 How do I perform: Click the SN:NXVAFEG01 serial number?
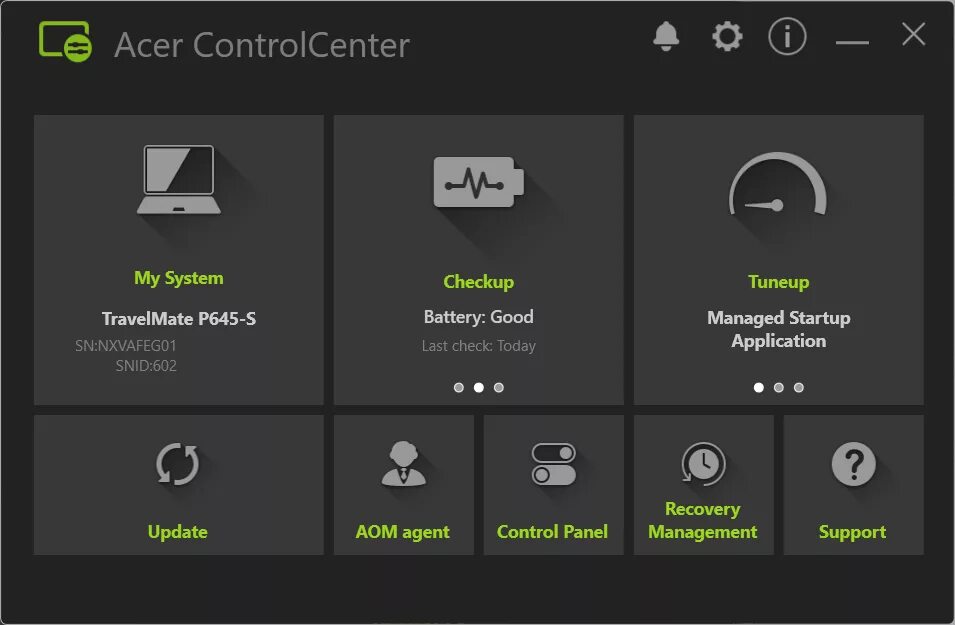click(x=125, y=346)
